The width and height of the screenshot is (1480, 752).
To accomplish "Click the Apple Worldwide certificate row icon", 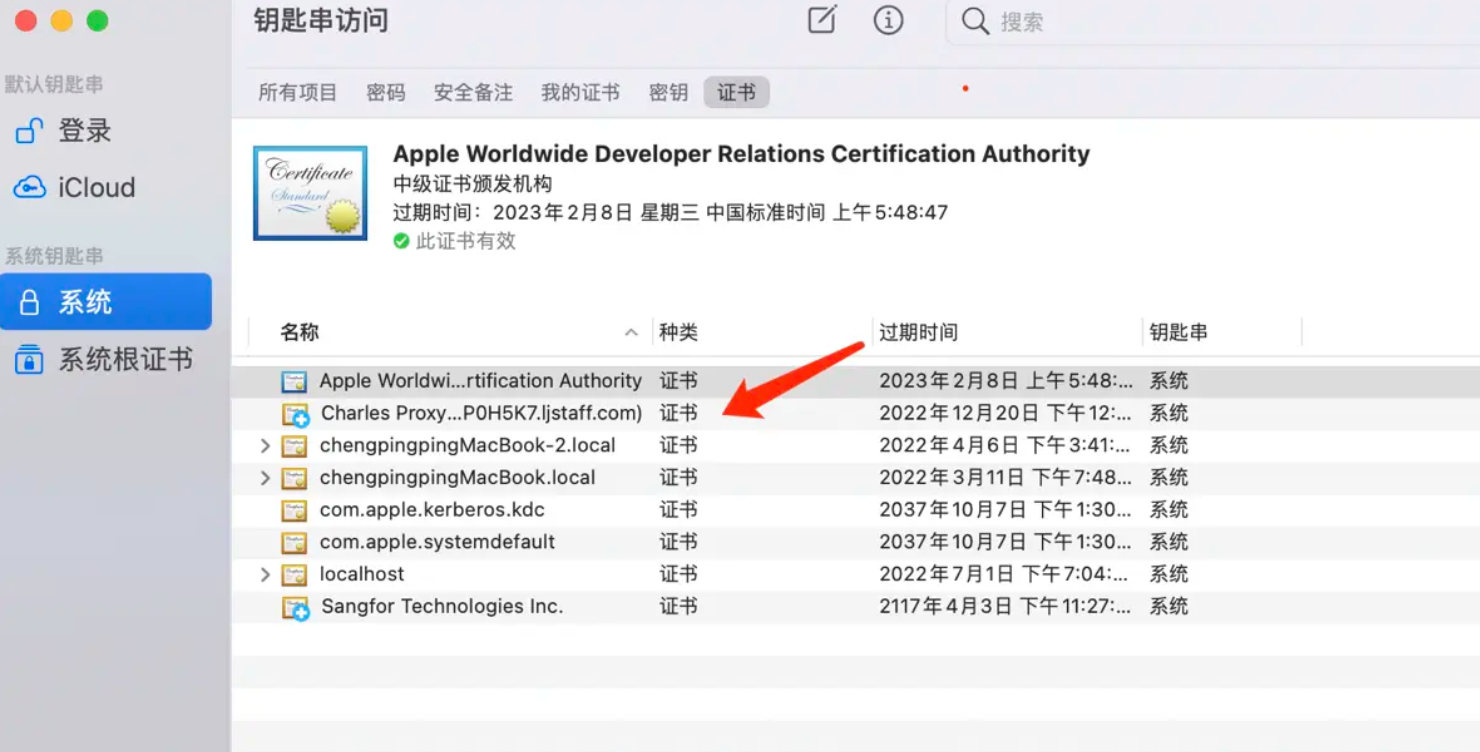I will [294, 381].
